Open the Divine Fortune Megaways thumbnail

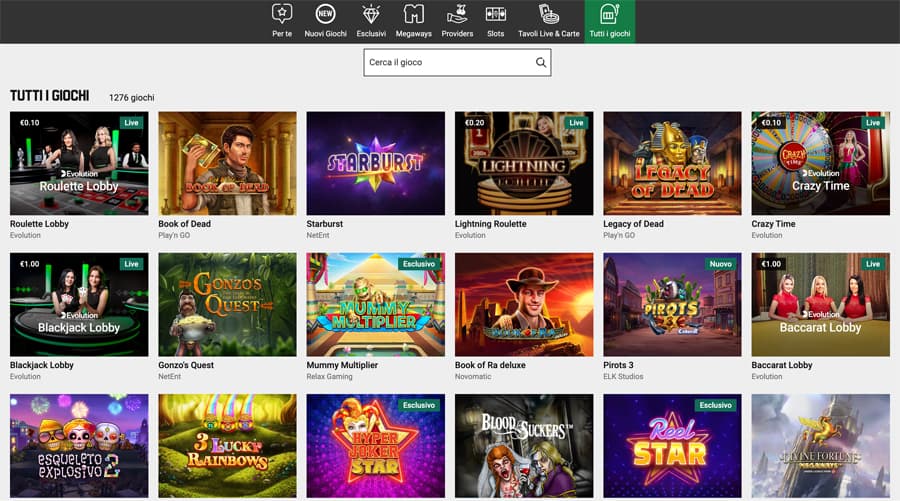[821, 446]
